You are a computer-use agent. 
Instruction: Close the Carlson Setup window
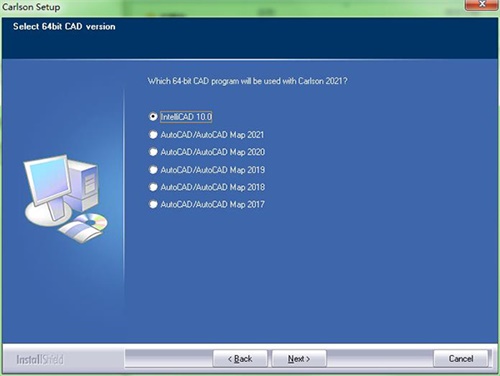pos(482,5)
